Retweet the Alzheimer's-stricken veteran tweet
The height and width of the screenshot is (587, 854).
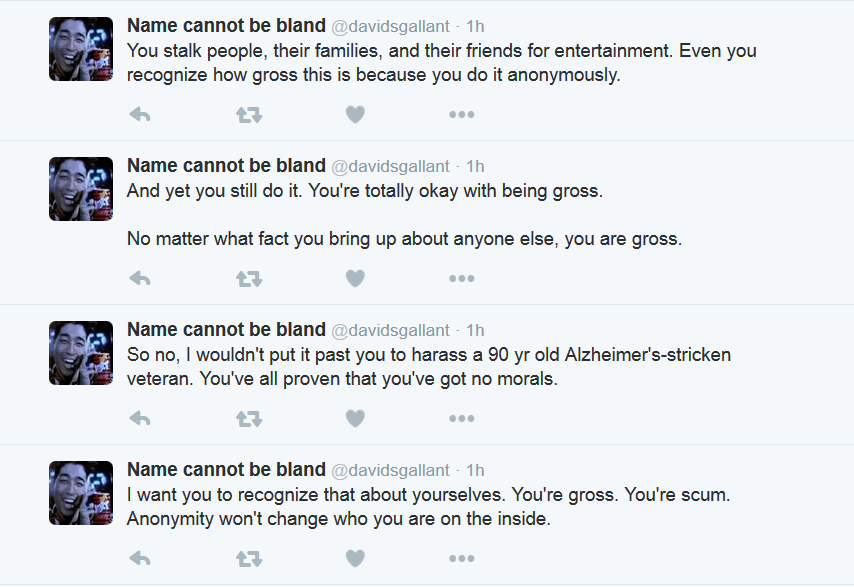[x=249, y=419]
